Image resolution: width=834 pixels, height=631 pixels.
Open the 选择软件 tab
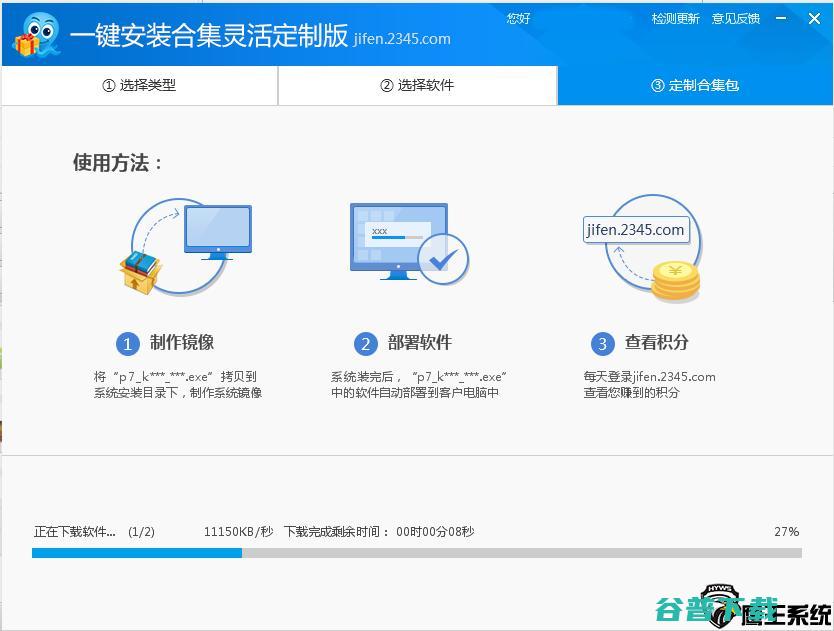[417, 86]
